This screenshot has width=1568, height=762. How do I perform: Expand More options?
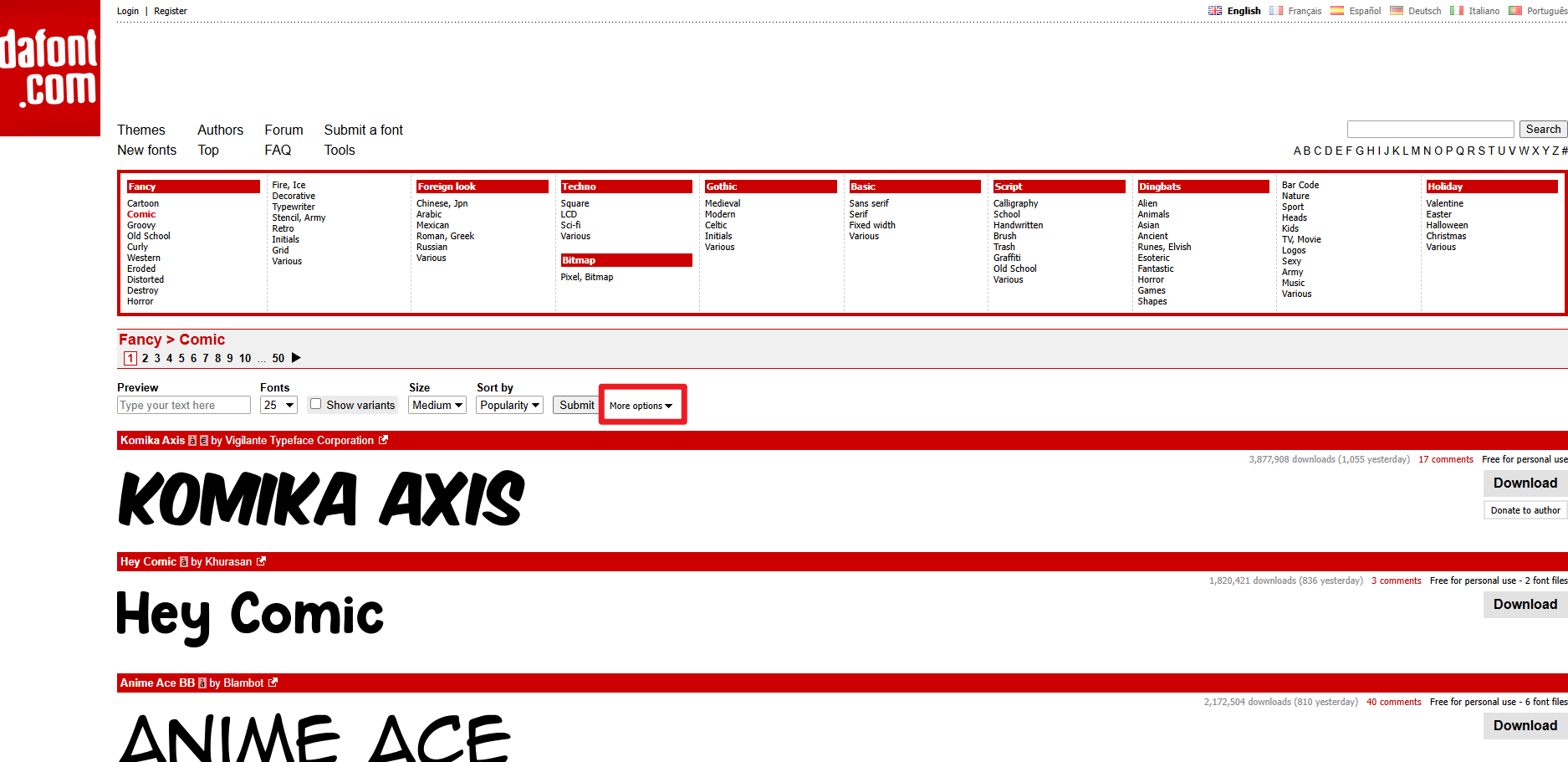tap(641, 406)
